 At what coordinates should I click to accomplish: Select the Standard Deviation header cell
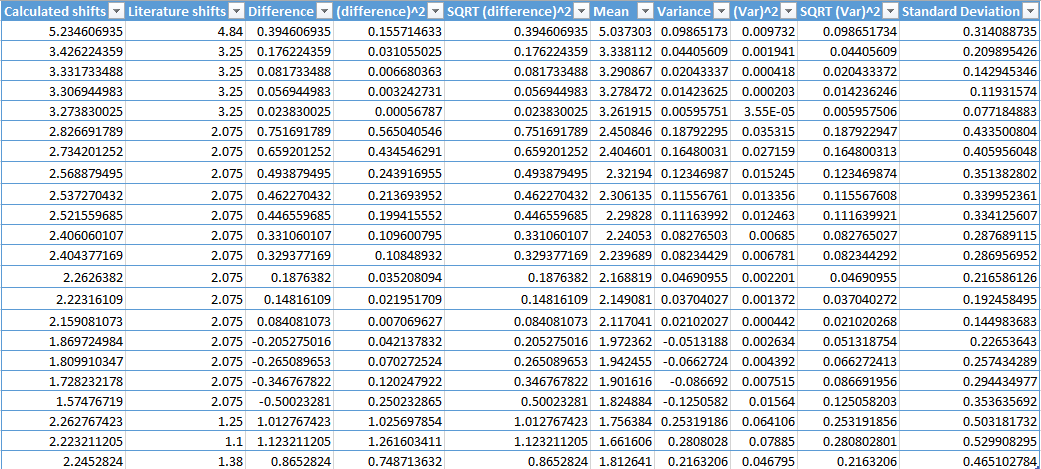coord(970,11)
